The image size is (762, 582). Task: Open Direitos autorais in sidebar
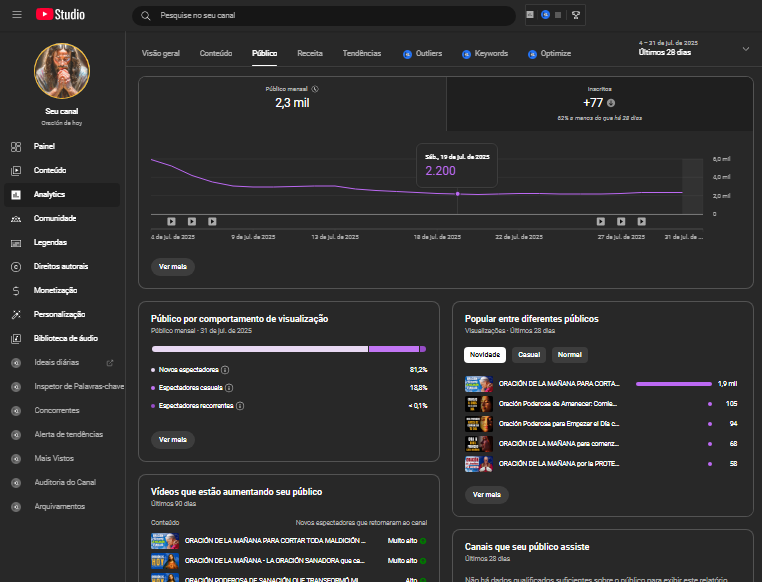62,266
